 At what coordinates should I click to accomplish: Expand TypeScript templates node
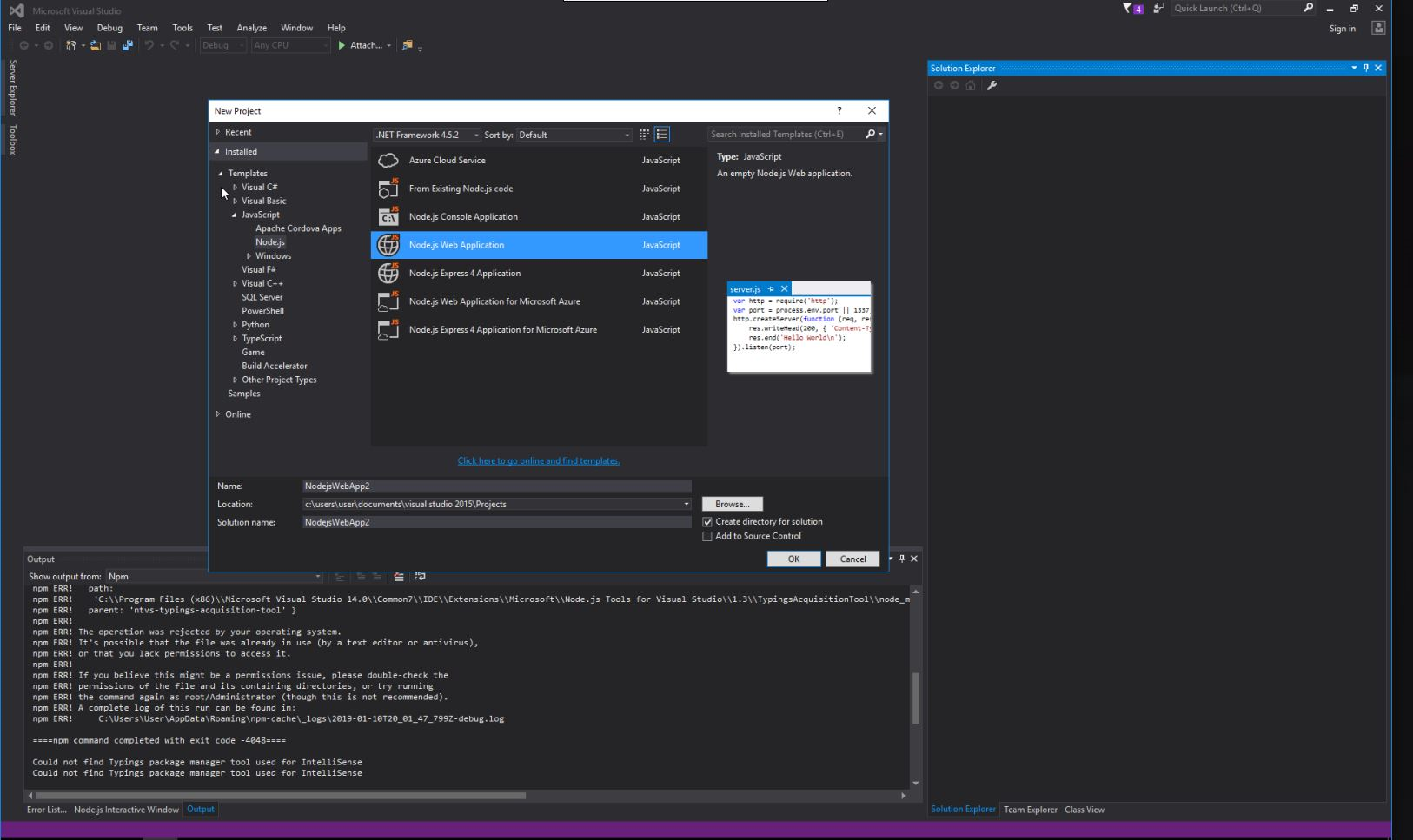[x=235, y=339]
